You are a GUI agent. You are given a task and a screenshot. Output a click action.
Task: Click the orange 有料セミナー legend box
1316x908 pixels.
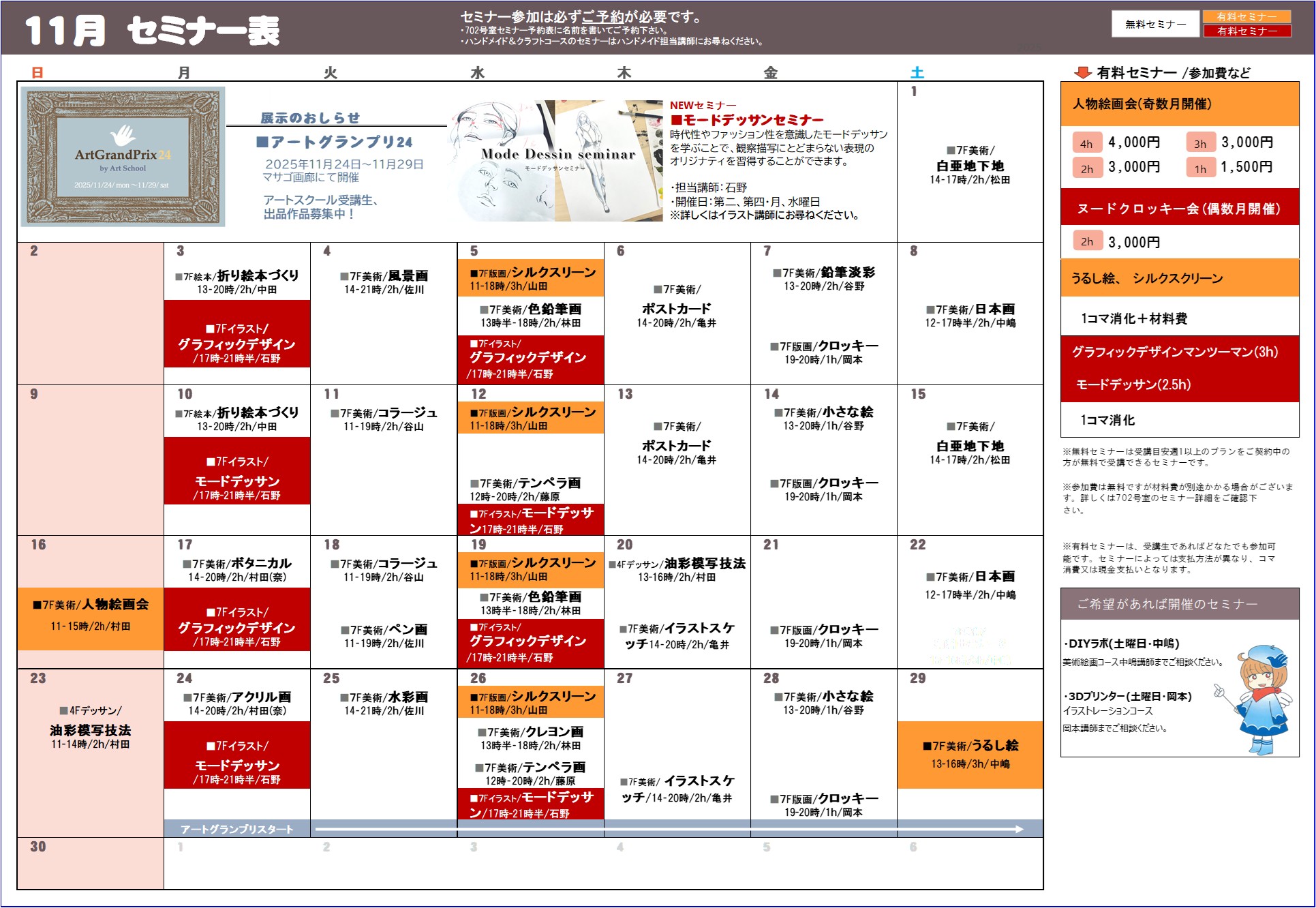point(1246,17)
